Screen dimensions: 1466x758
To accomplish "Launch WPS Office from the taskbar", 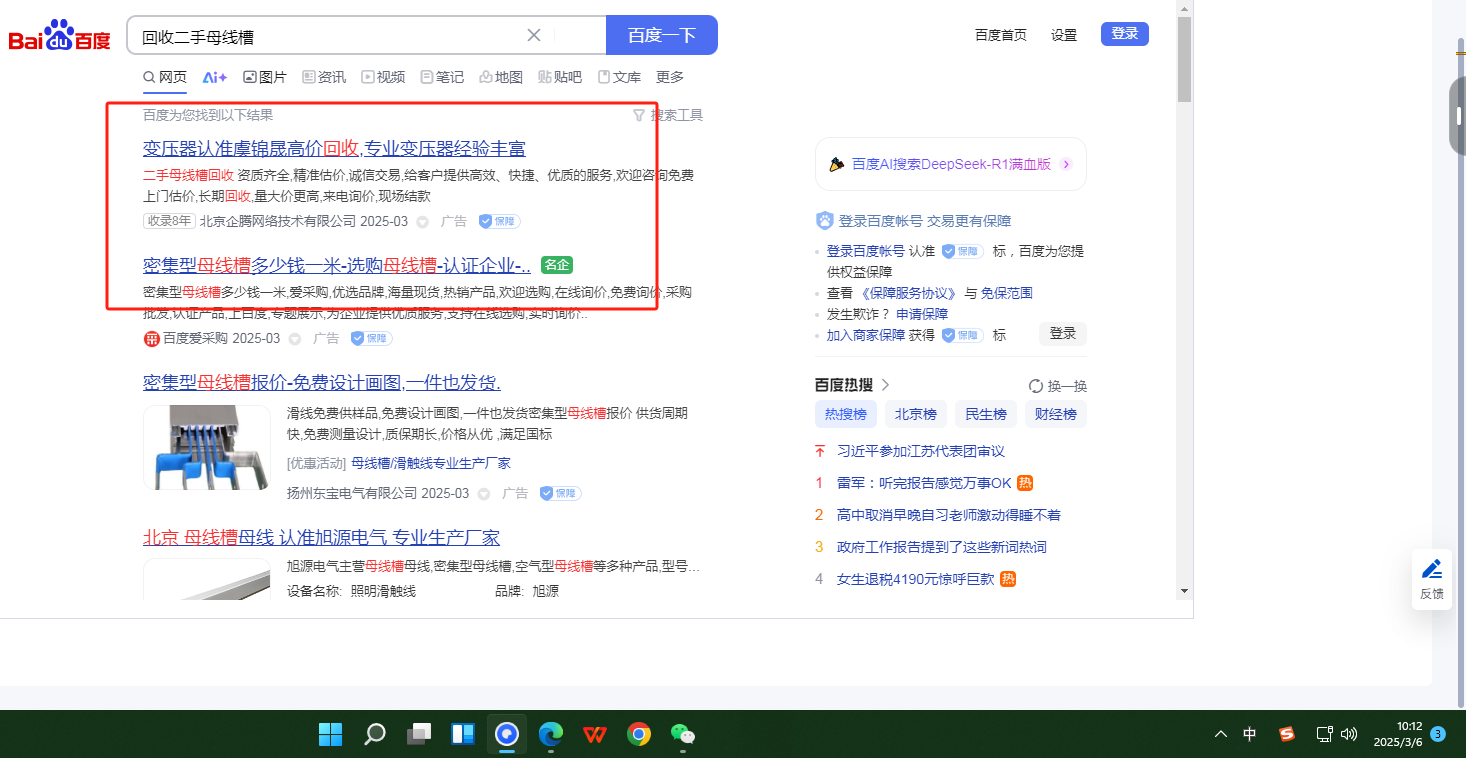I will pyautogui.click(x=595, y=735).
